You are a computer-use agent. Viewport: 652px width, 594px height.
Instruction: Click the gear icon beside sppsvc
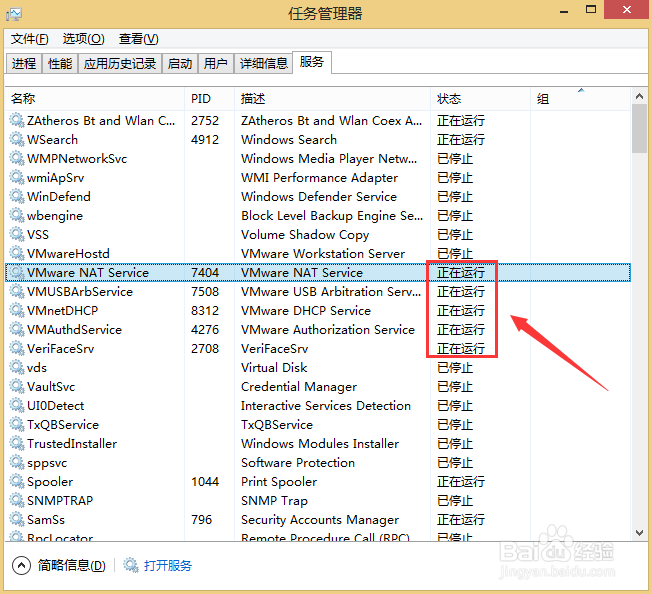(17, 462)
